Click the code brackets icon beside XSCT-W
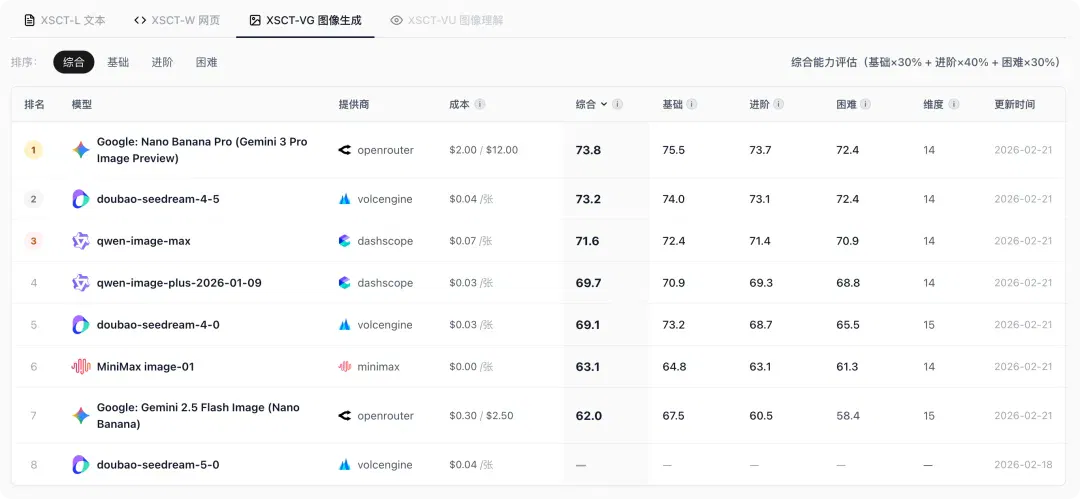The width and height of the screenshot is (1080, 499). coord(140,20)
